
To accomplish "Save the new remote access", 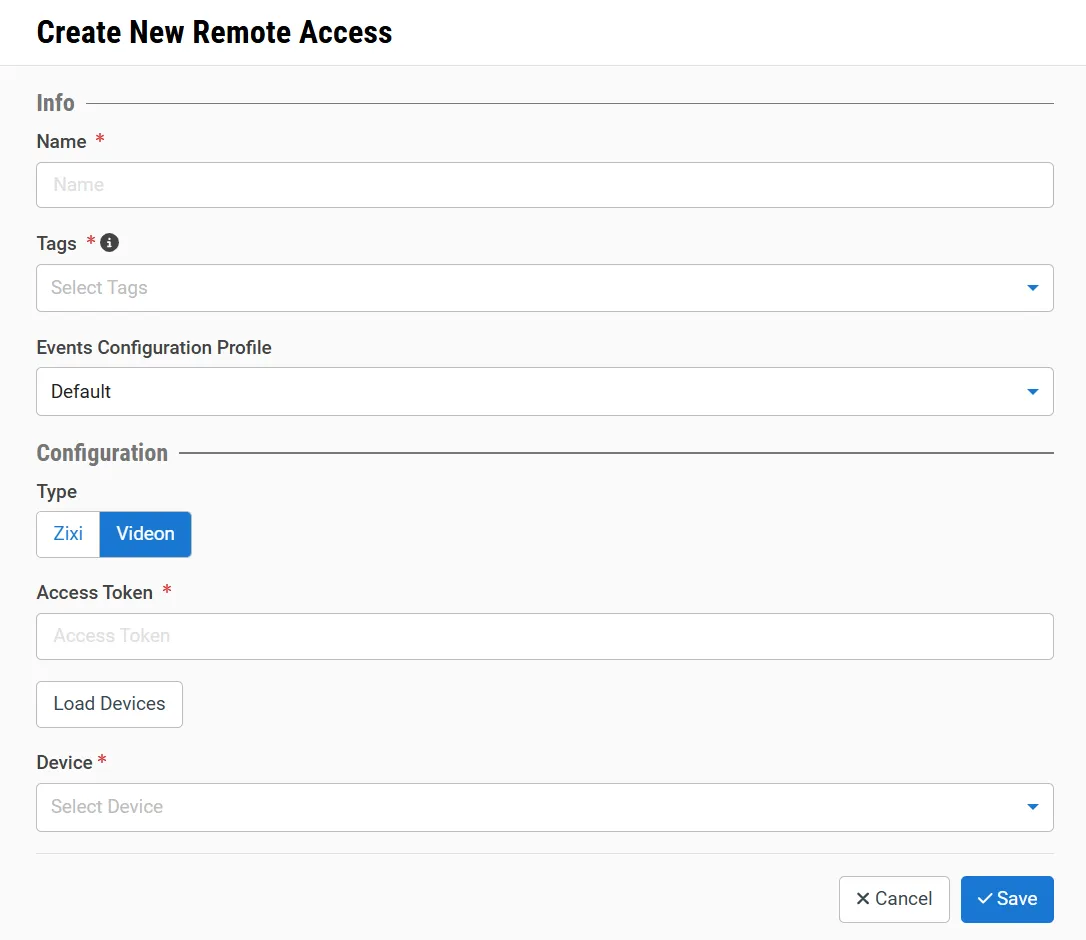I will (x=1007, y=899).
